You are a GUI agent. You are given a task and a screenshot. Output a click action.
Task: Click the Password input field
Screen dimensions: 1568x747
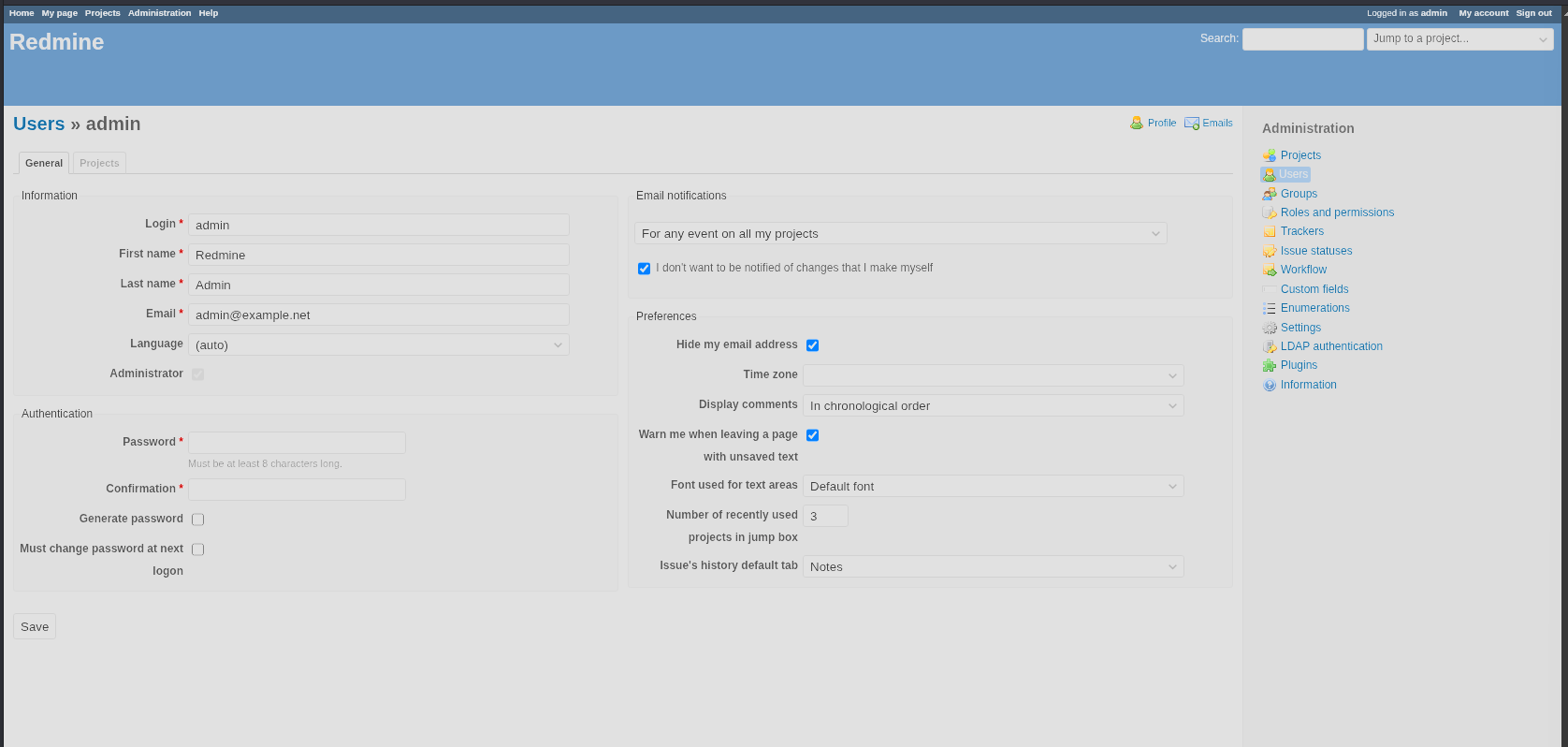coord(297,443)
